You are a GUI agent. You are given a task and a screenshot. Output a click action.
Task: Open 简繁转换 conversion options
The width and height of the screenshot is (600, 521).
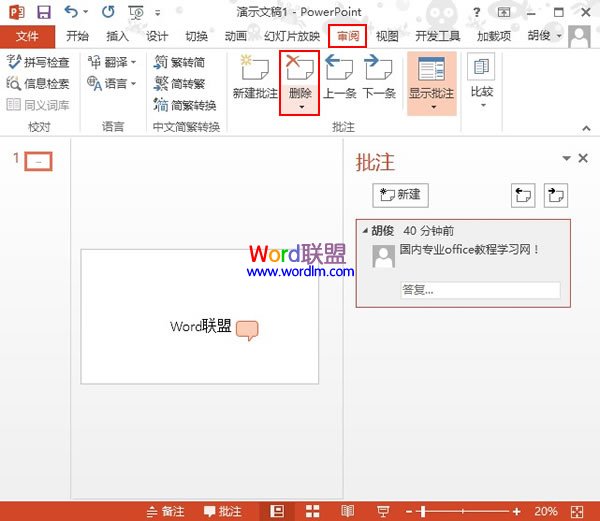[x=185, y=104]
